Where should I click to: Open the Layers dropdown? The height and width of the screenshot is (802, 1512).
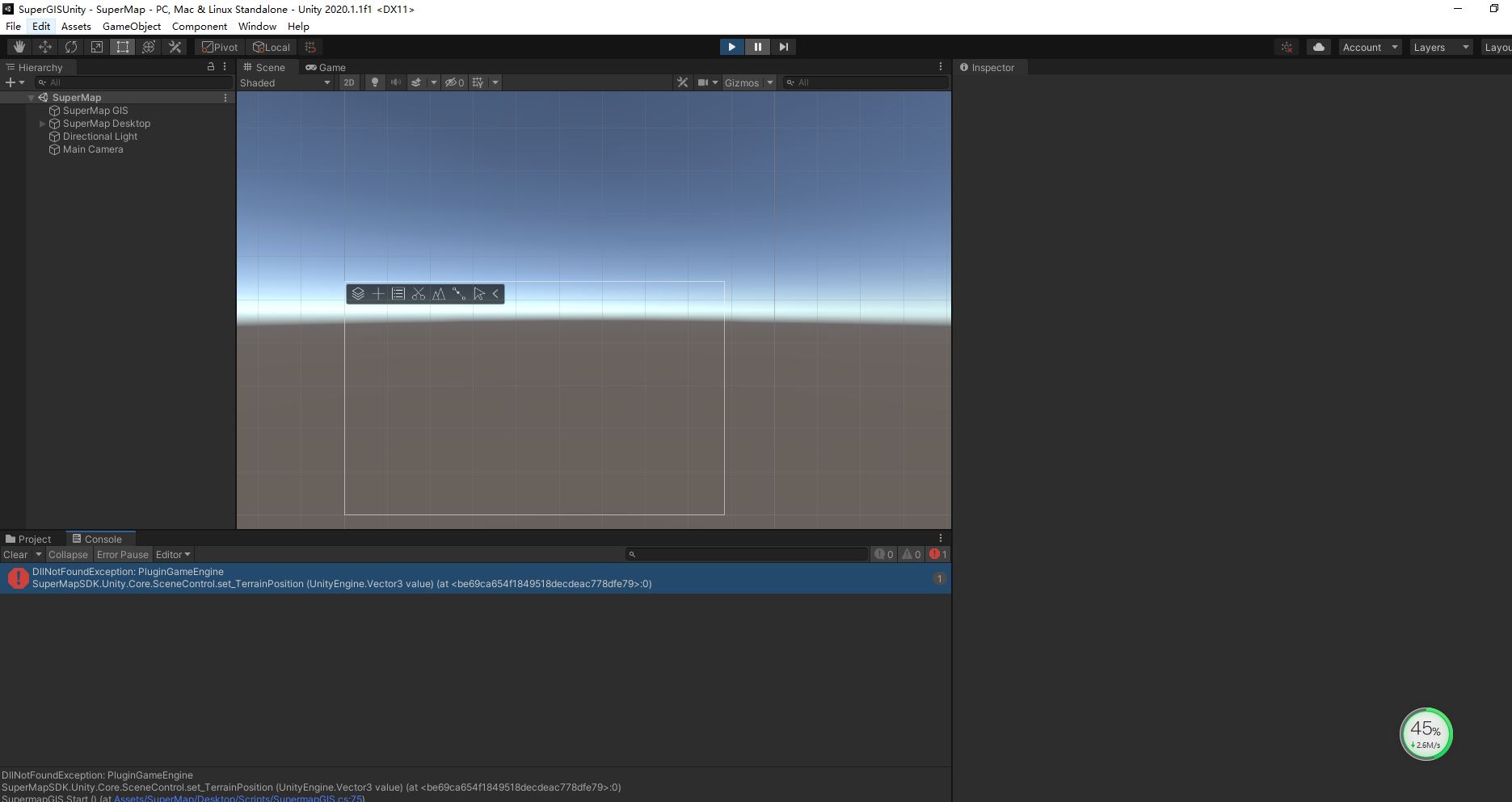point(1441,47)
